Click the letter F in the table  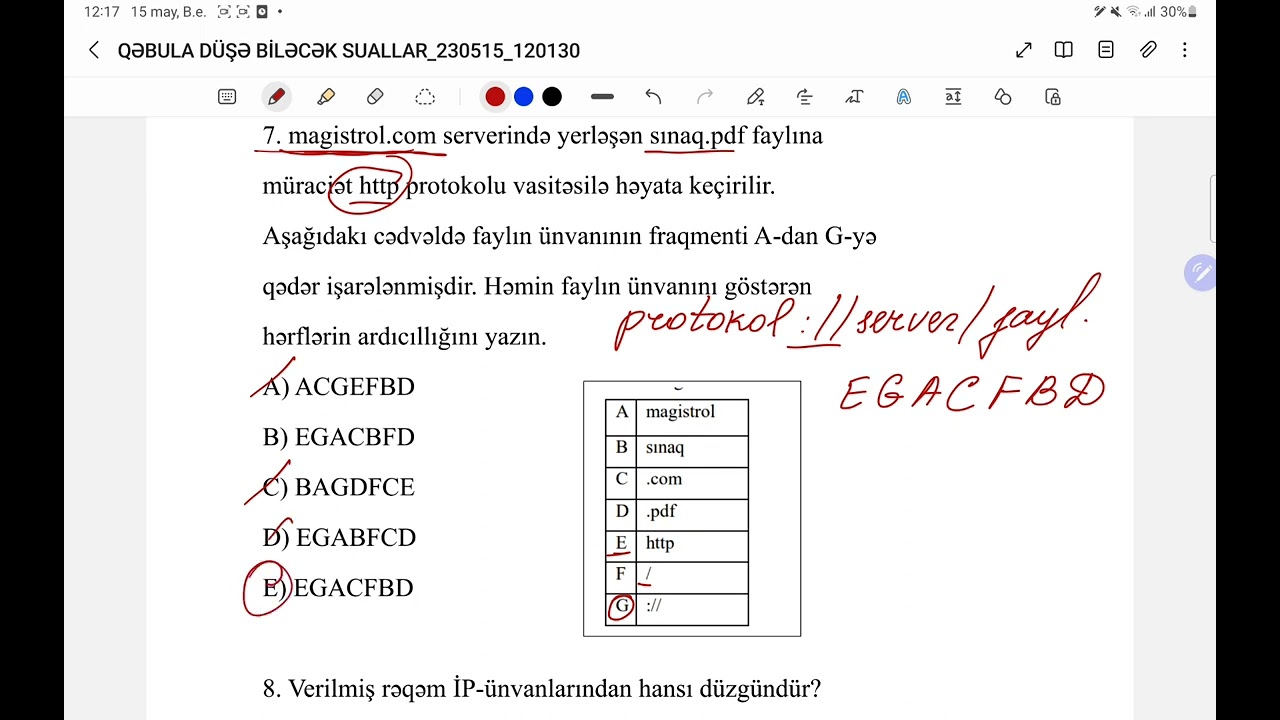coord(621,574)
